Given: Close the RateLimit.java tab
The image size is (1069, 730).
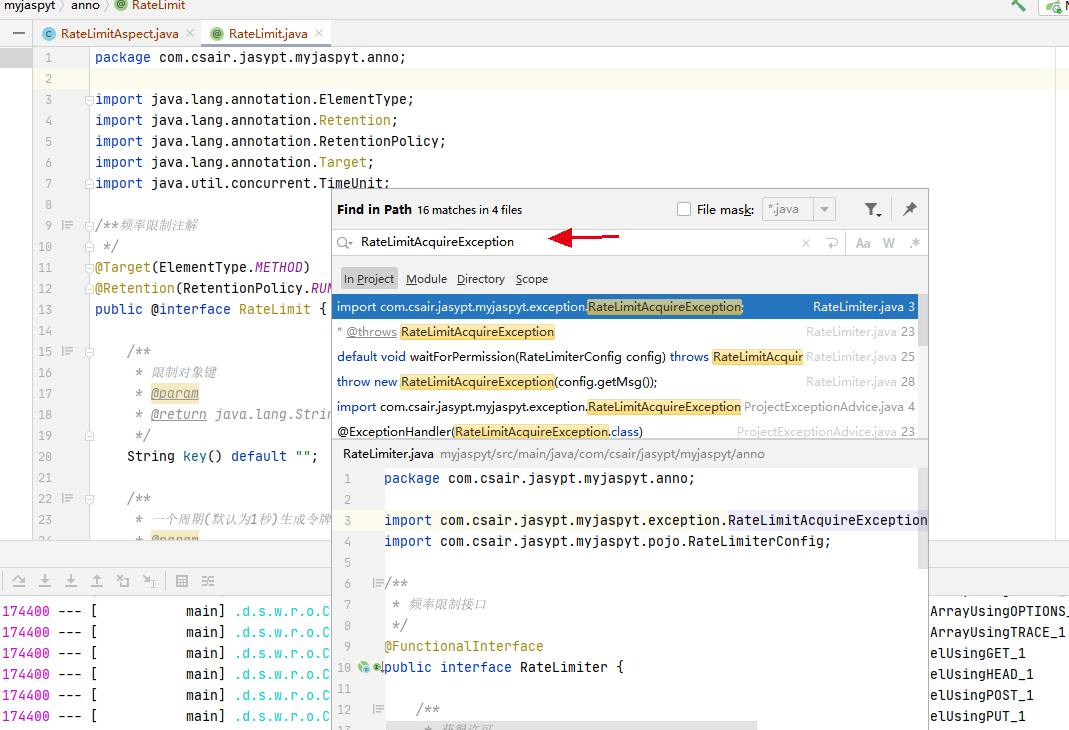Looking at the screenshot, I should point(319,33).
